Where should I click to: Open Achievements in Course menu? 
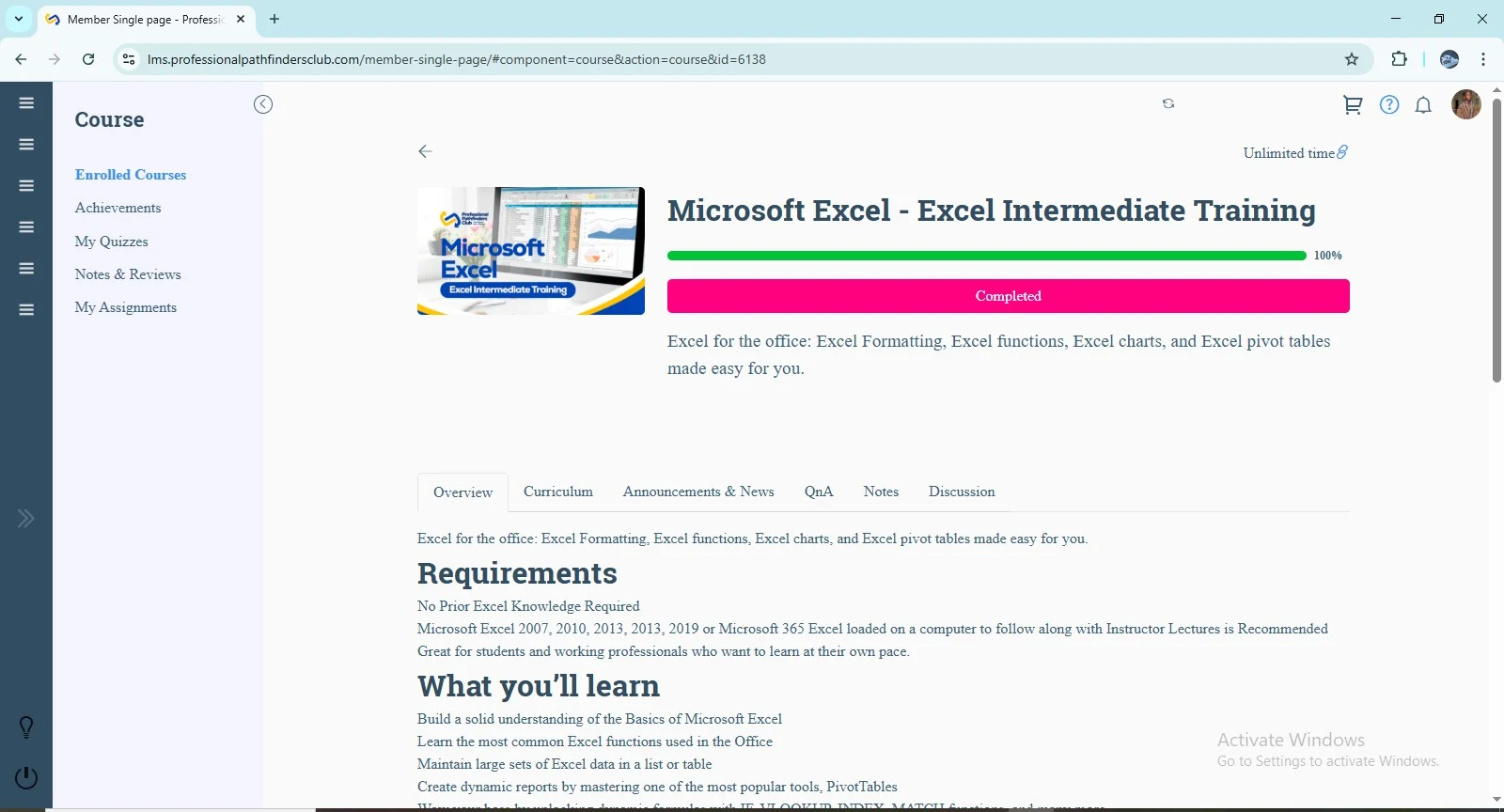[x=117, y=208]
